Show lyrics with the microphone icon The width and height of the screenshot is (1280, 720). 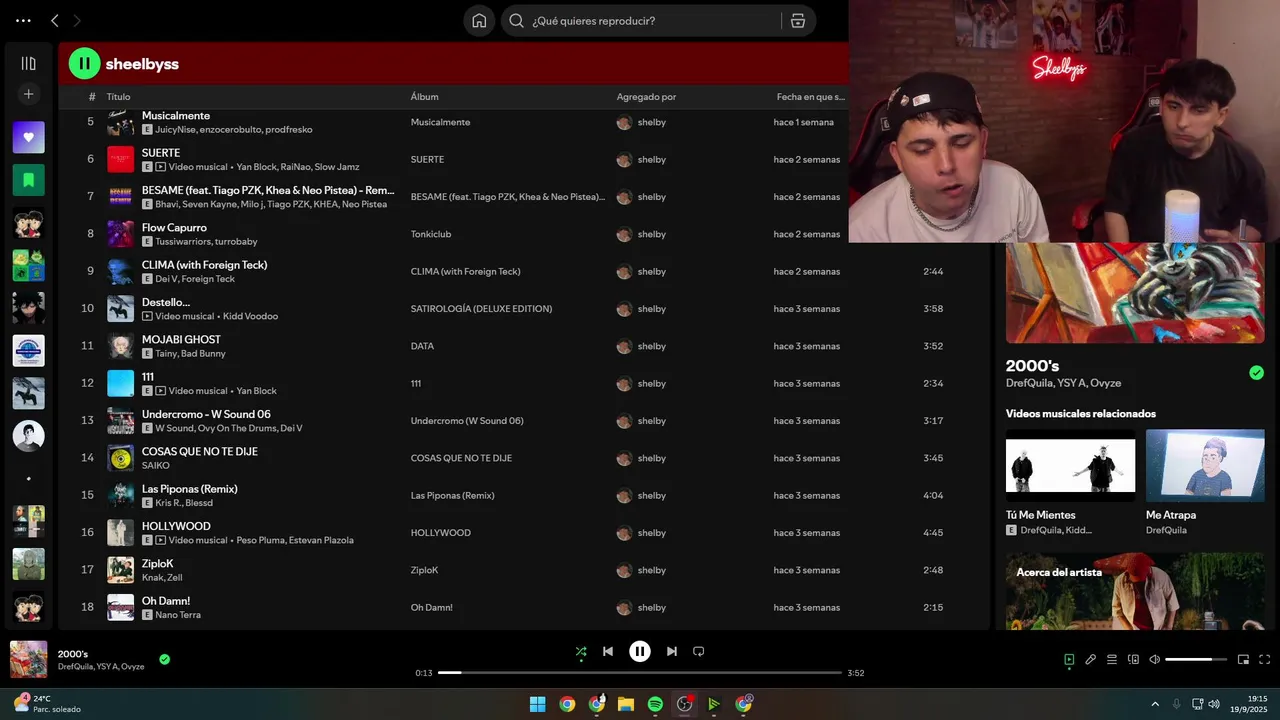click(x=1091, y=660)
